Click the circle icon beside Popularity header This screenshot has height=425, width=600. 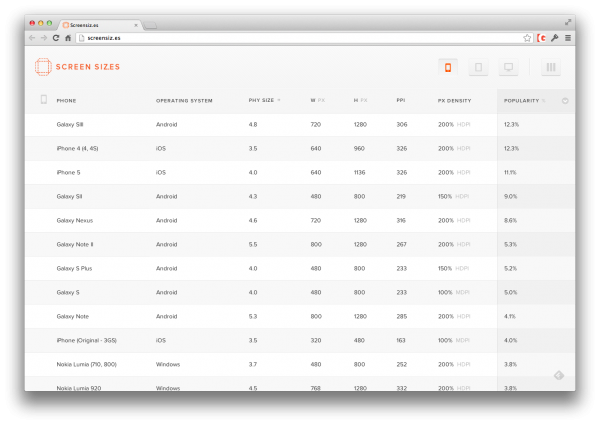(x=565, y=101)
